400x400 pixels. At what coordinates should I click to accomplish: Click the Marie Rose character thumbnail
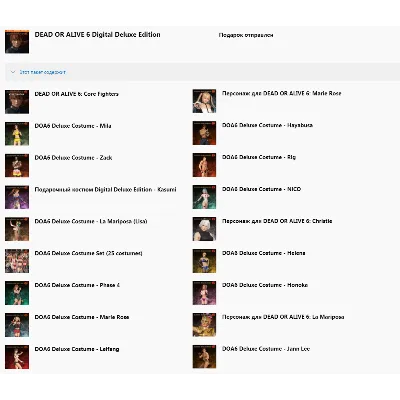(204, 101)
